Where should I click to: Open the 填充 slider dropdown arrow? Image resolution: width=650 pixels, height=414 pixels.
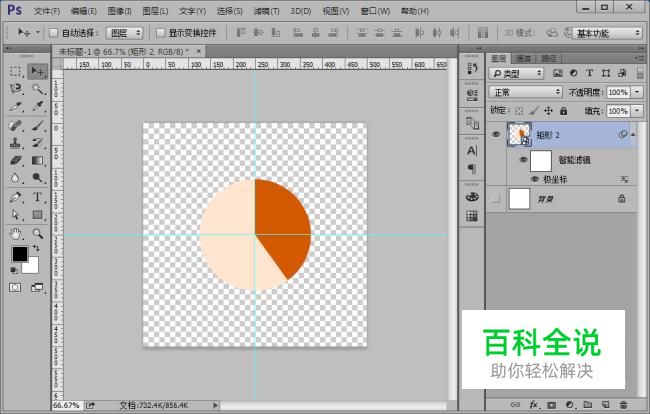(x=637, y=111)
